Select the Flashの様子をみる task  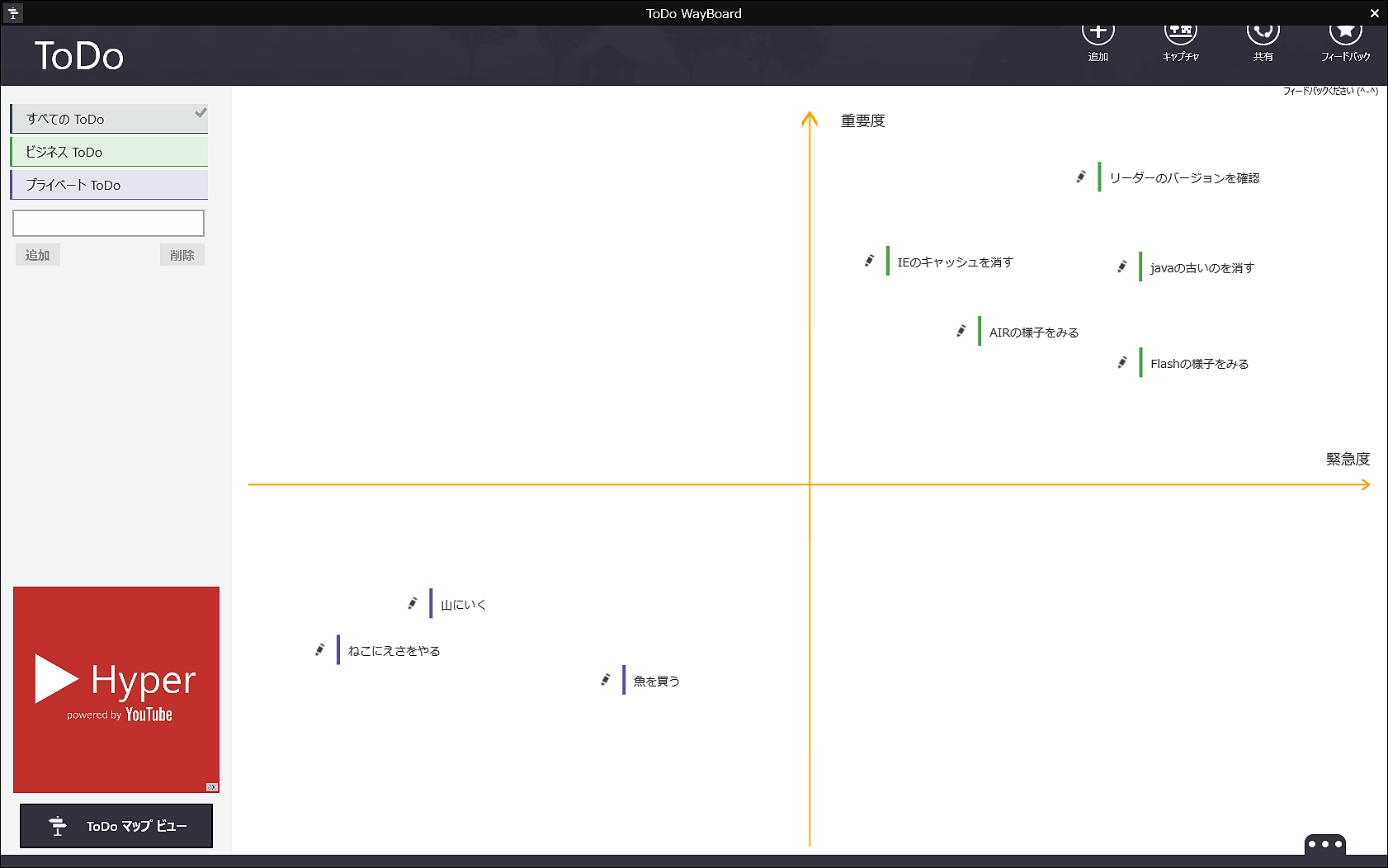pyautogui.click(x=1199, y=364)
